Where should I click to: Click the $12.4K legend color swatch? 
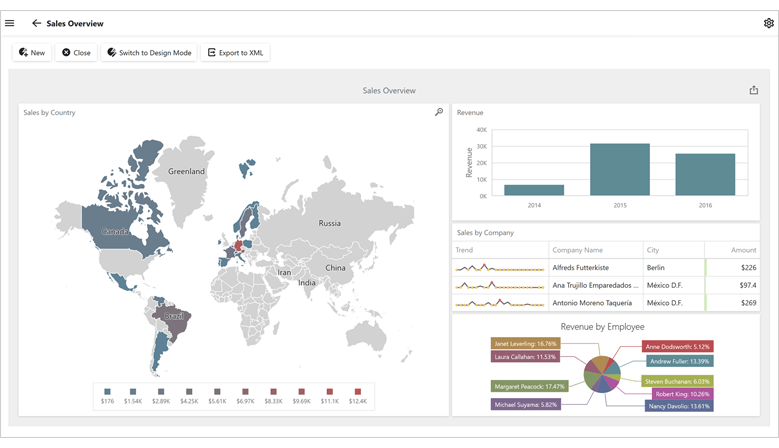[x=358, y=391]
